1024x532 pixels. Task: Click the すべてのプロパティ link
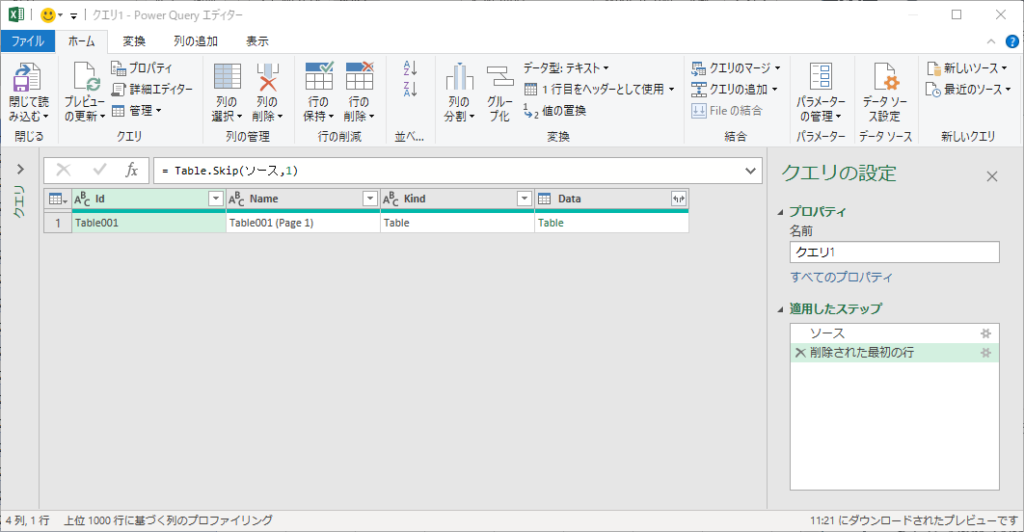click(841, 277)
